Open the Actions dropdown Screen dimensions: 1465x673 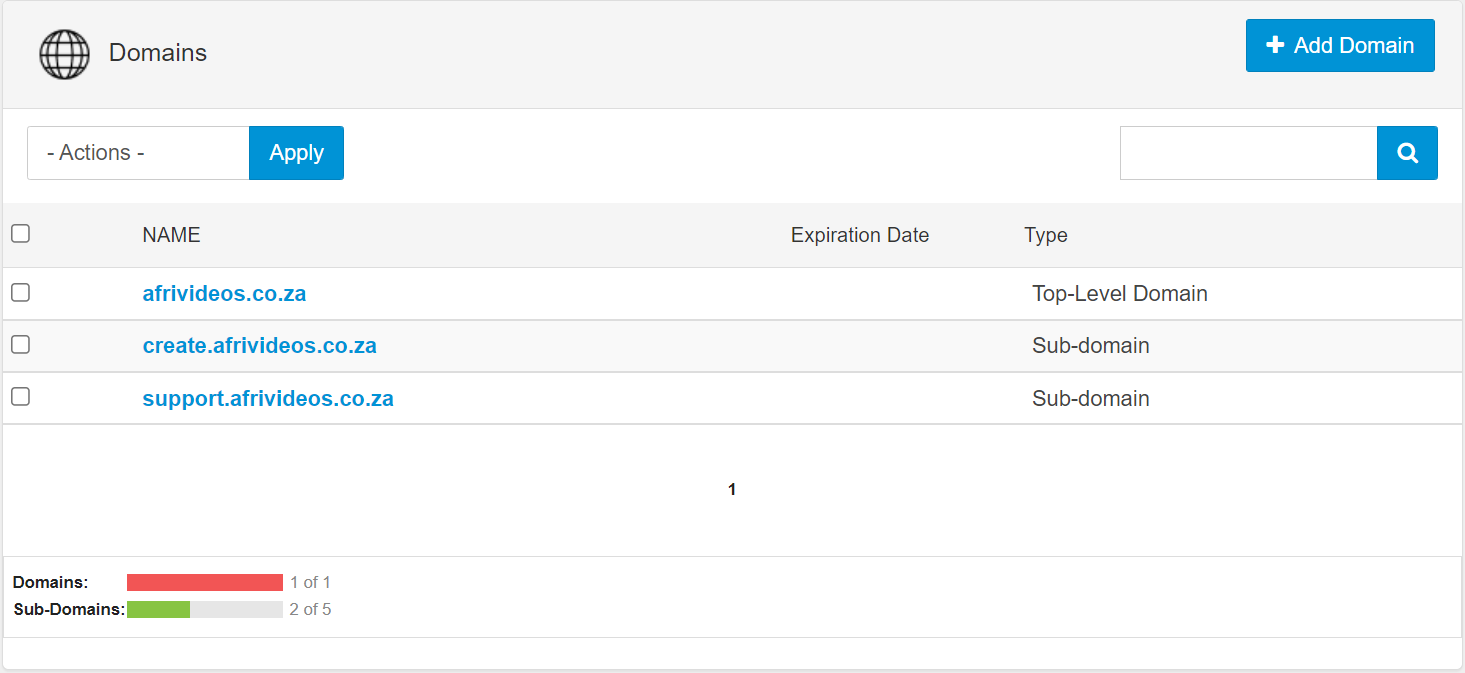[138, 153]
